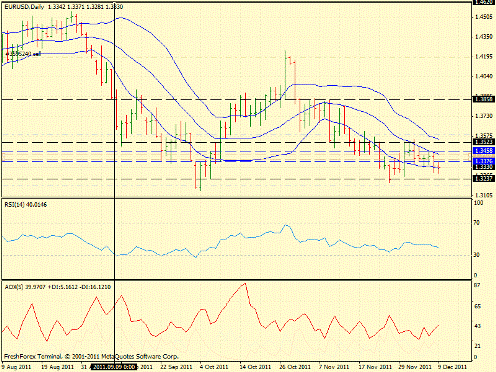The width and height of the screenshot is (496, 372).
Task: Click the ADX(5) indicator label with DI values
Action: (x=58, y=287)
